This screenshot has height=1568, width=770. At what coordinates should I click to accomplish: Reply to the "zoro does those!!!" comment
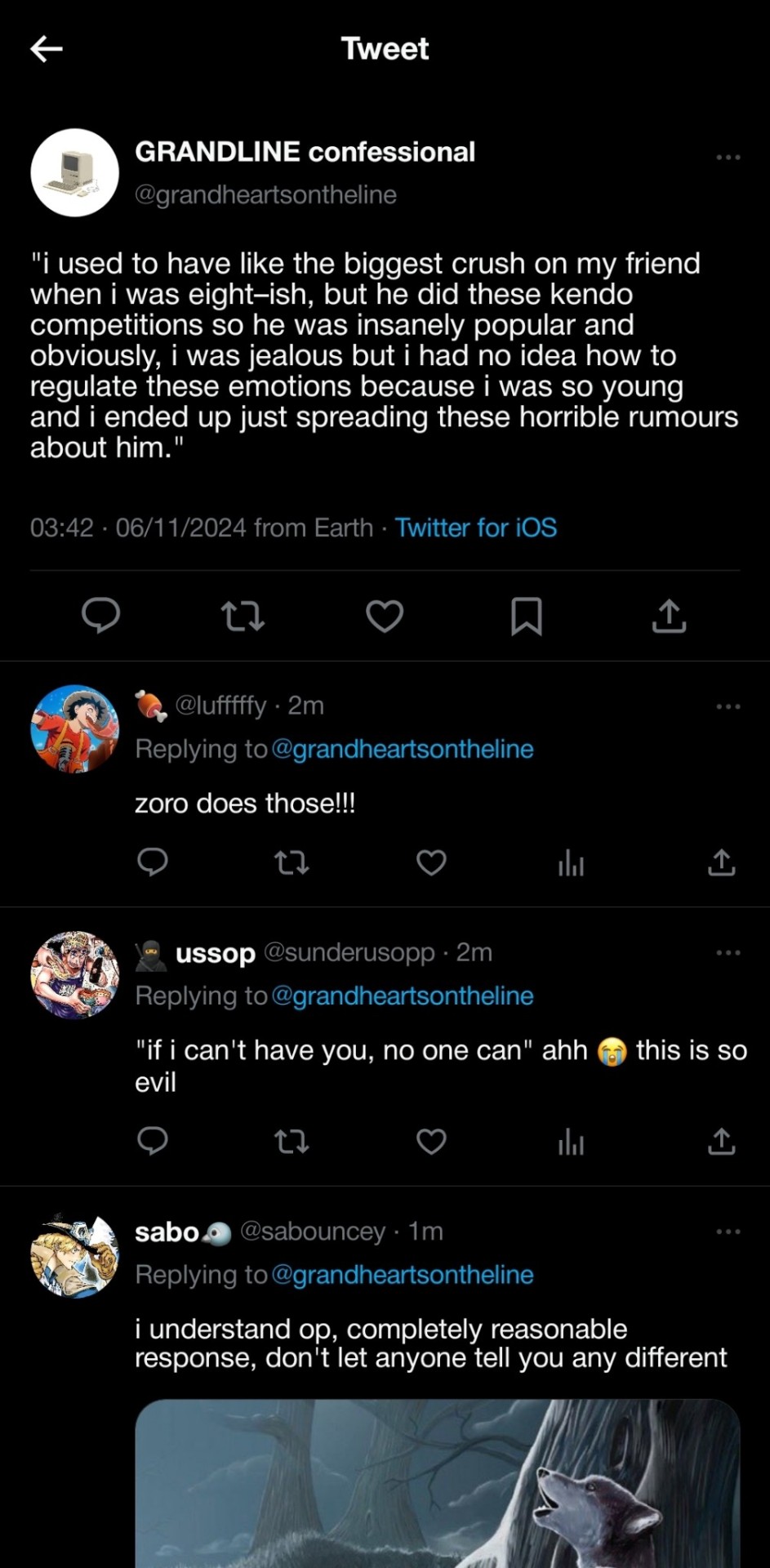click(x=153, y=862)
